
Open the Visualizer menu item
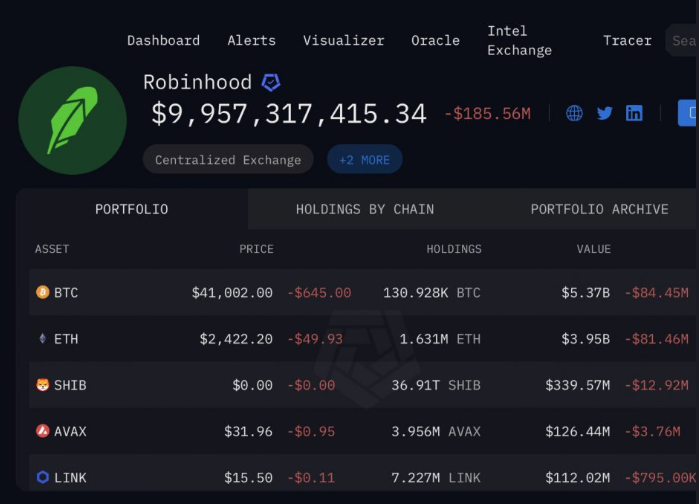point(343,41)
